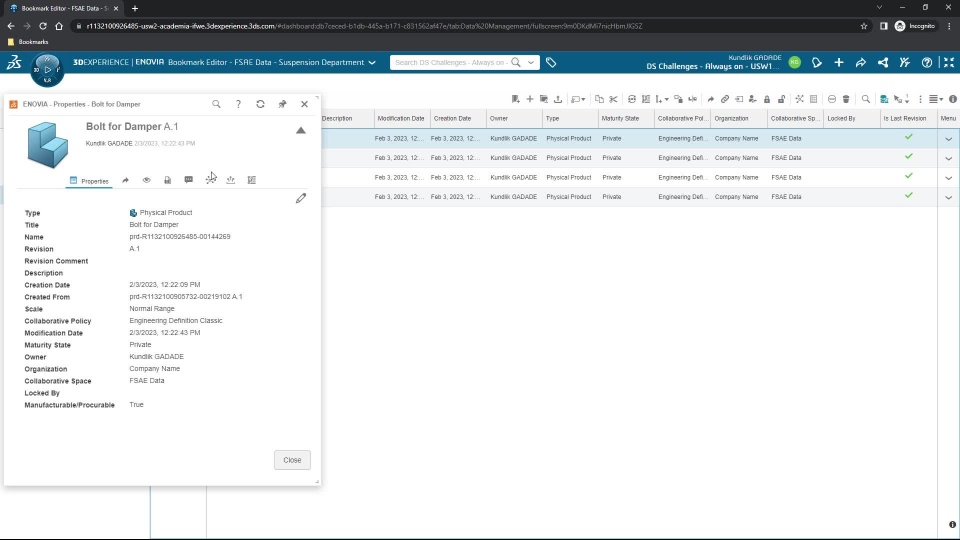Click the magnifier icon in the table toolbar
This screenshot has width=960, height=540.
tap(866, 99)
